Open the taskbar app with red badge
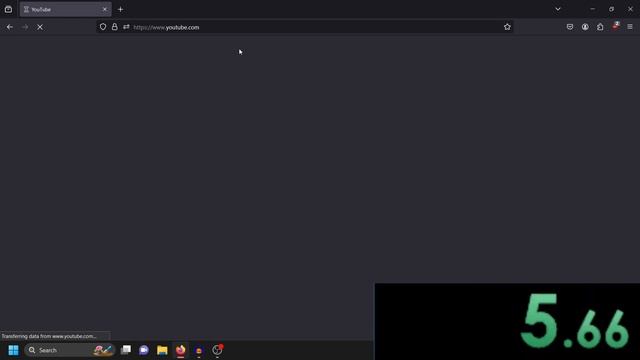This screenshot has height=360, width=640. click(x=217, y=350)
